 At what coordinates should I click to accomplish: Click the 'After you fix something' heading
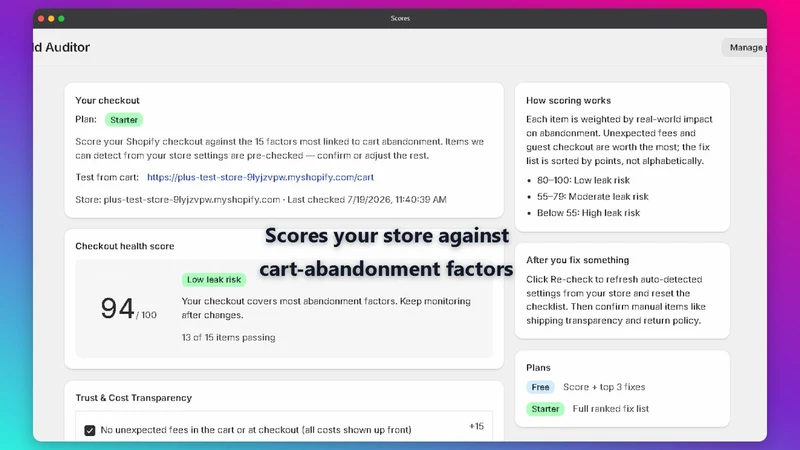[x=578, y=260]
